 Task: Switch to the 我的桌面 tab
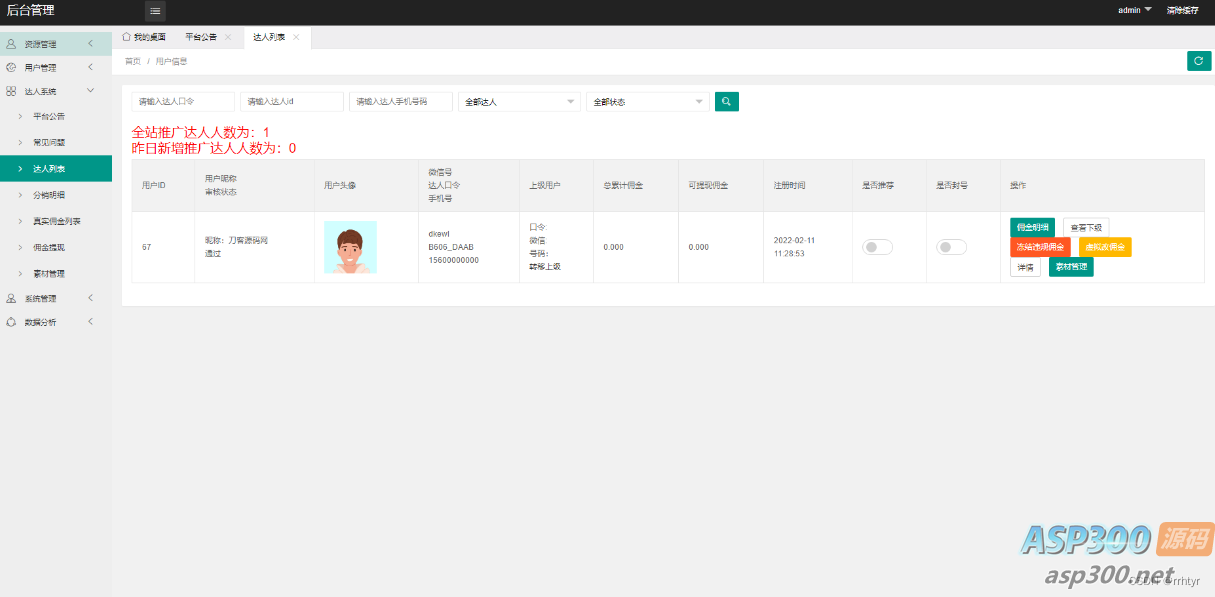coord(144,37)
